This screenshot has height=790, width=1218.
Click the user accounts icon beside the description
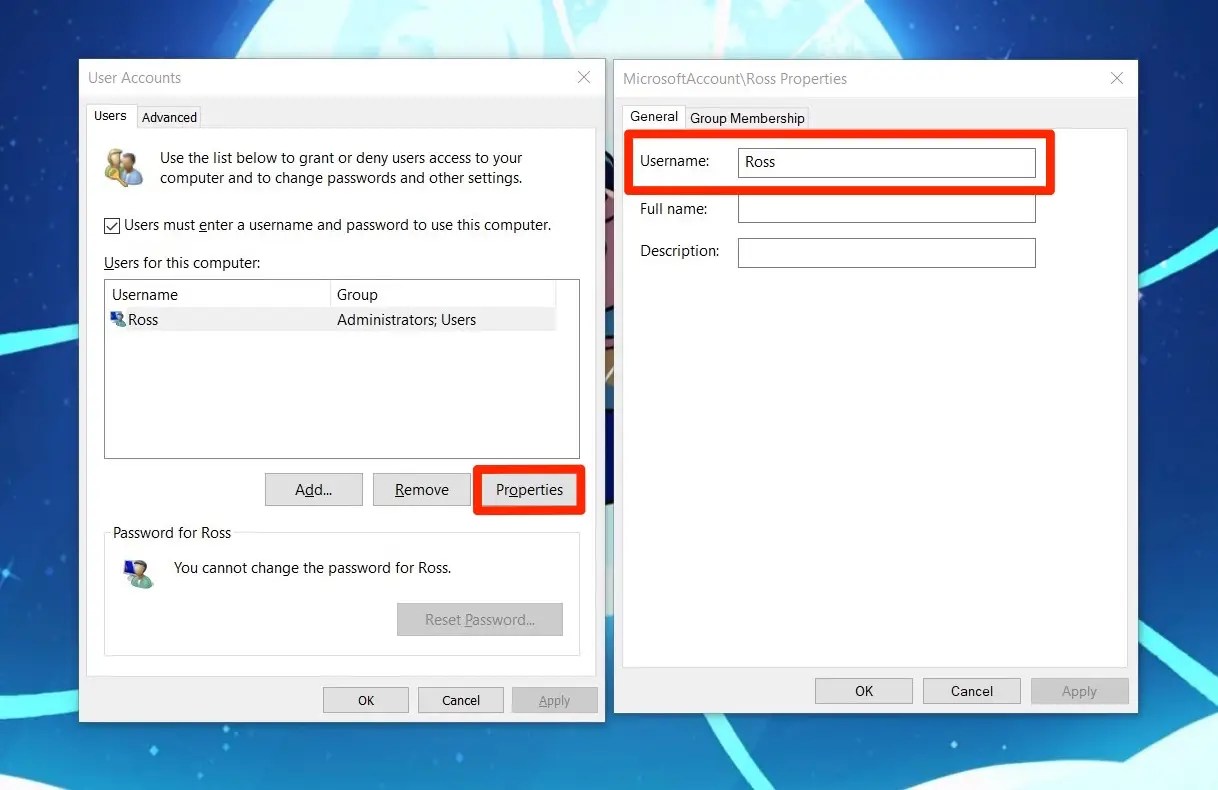tap(124, 168)
